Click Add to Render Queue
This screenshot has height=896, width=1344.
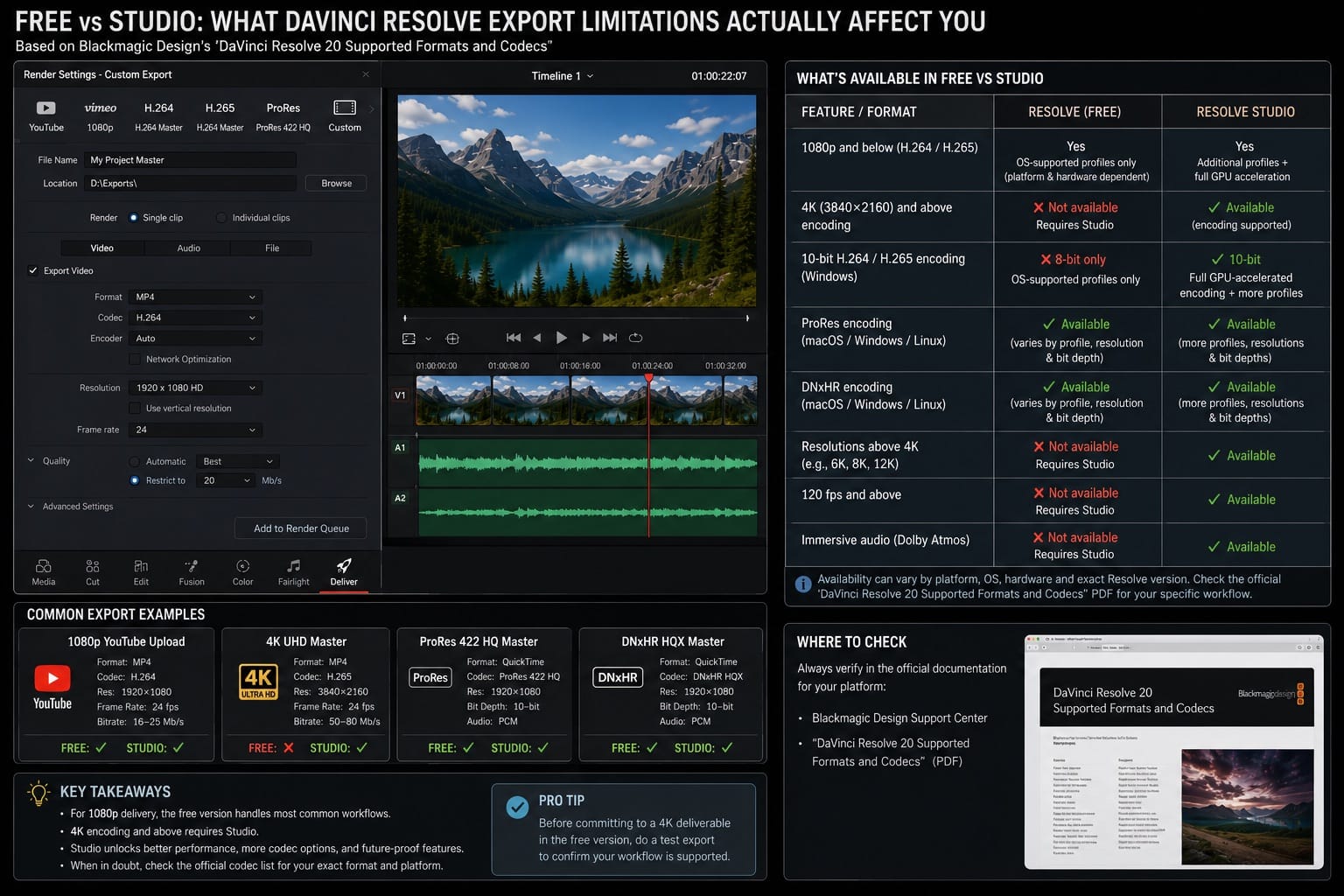[301, 528]
